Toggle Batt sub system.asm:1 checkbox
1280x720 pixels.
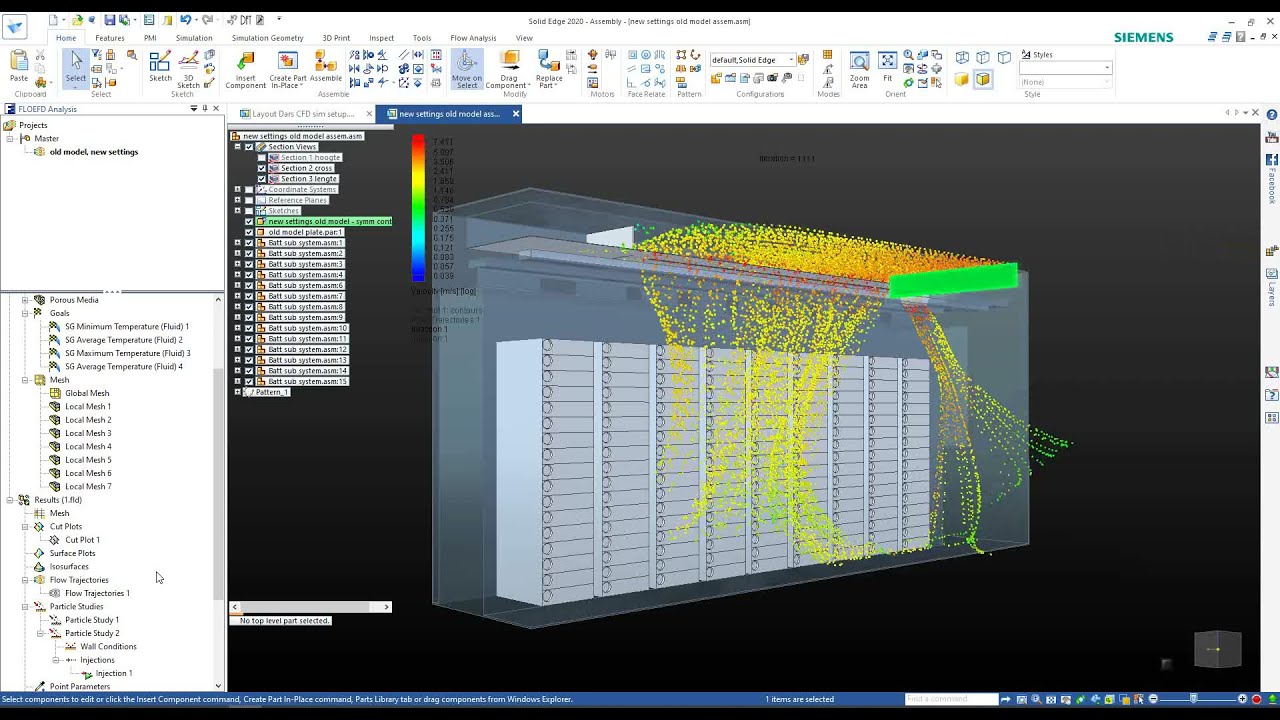pyautogui.click(x=249, y=243)
